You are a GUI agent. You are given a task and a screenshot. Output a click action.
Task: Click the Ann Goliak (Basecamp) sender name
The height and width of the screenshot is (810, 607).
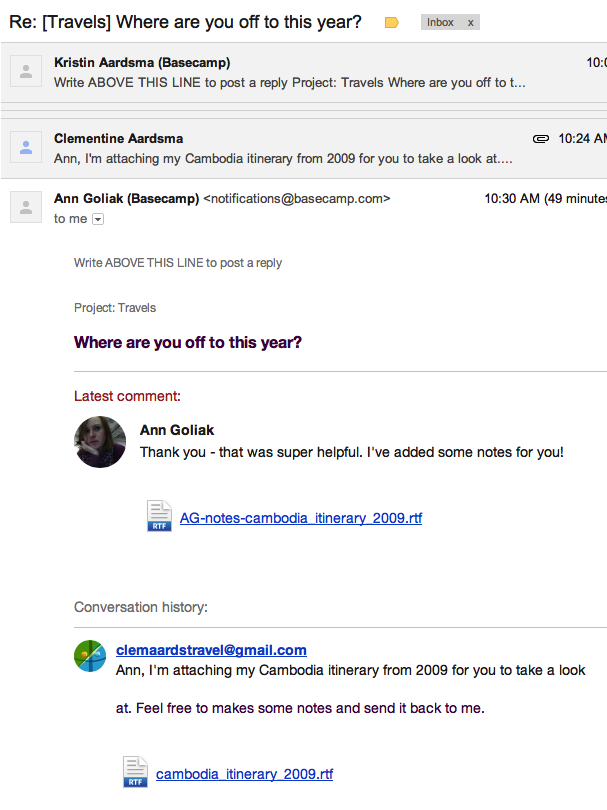pyautogui.click(x=127, y=199)
